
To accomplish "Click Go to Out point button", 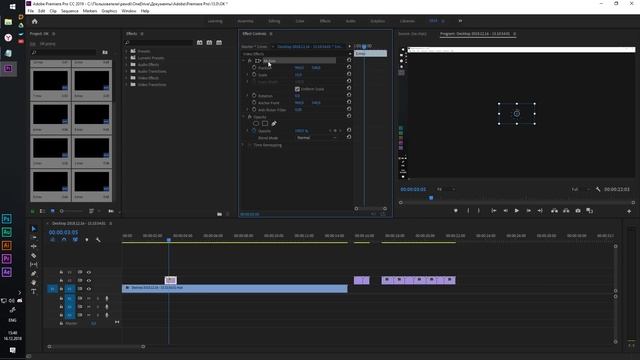I will pyautogui.click(x=540, y=211).
